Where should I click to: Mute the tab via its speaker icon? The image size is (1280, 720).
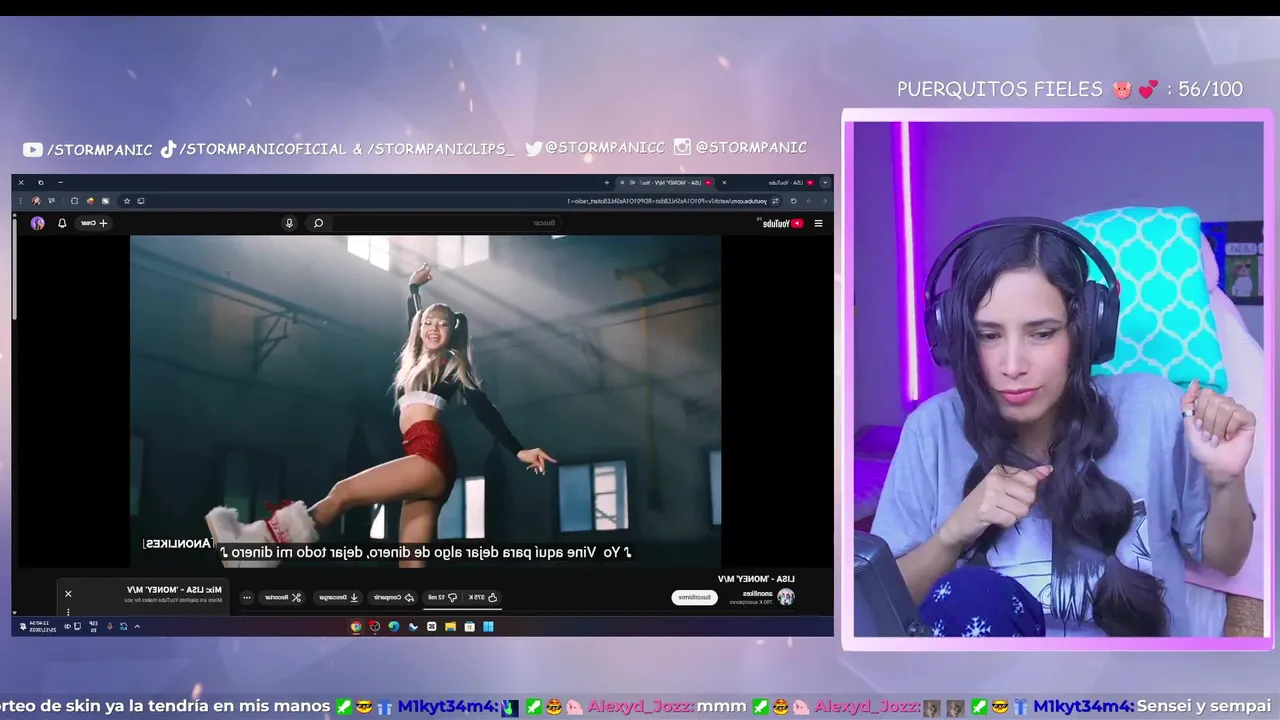click(x=632, y=183)
